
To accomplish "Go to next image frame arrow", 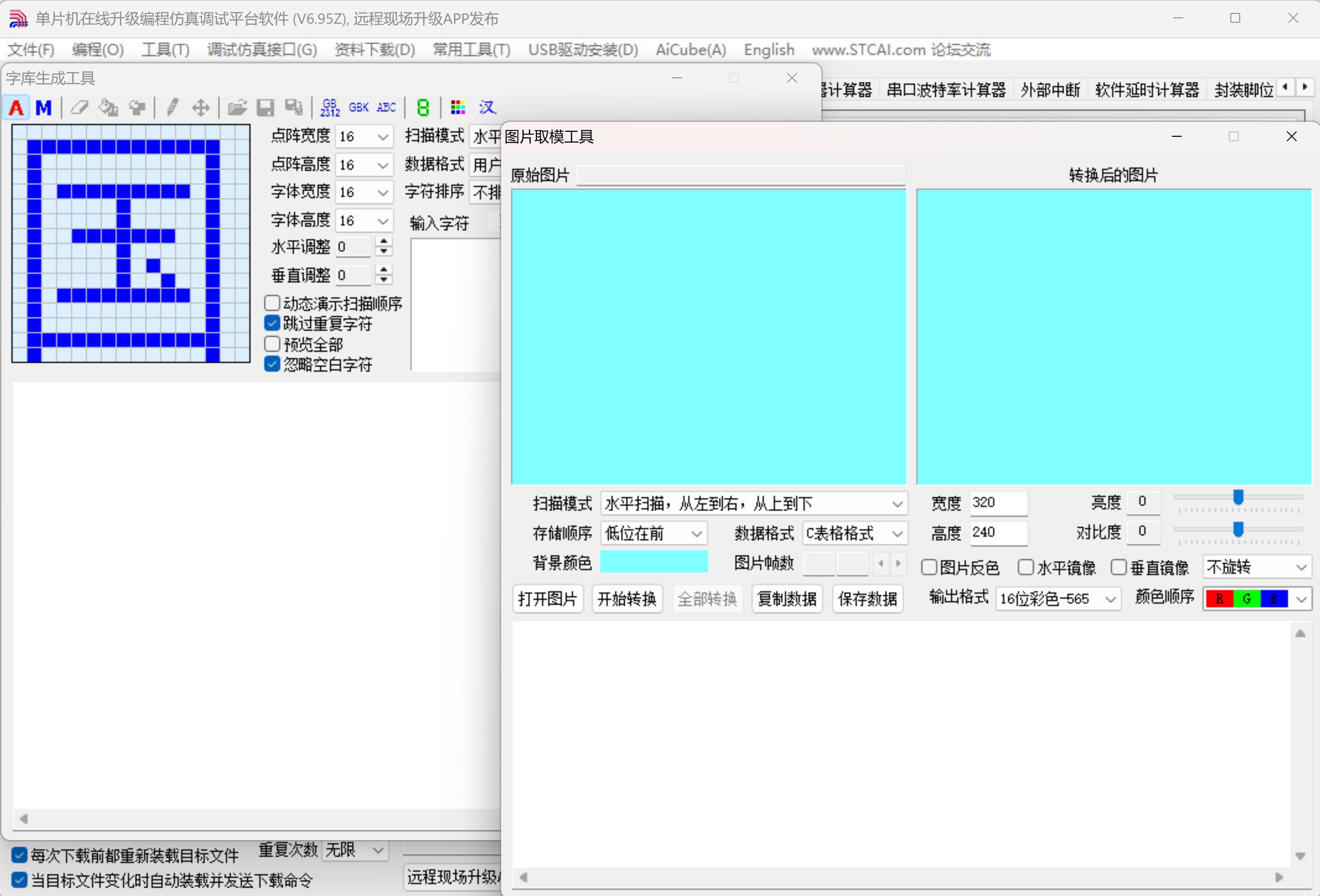I will 898,563.
